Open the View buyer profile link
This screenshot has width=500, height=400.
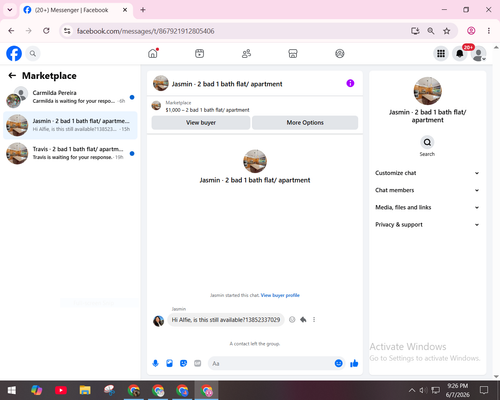[280, 295]
